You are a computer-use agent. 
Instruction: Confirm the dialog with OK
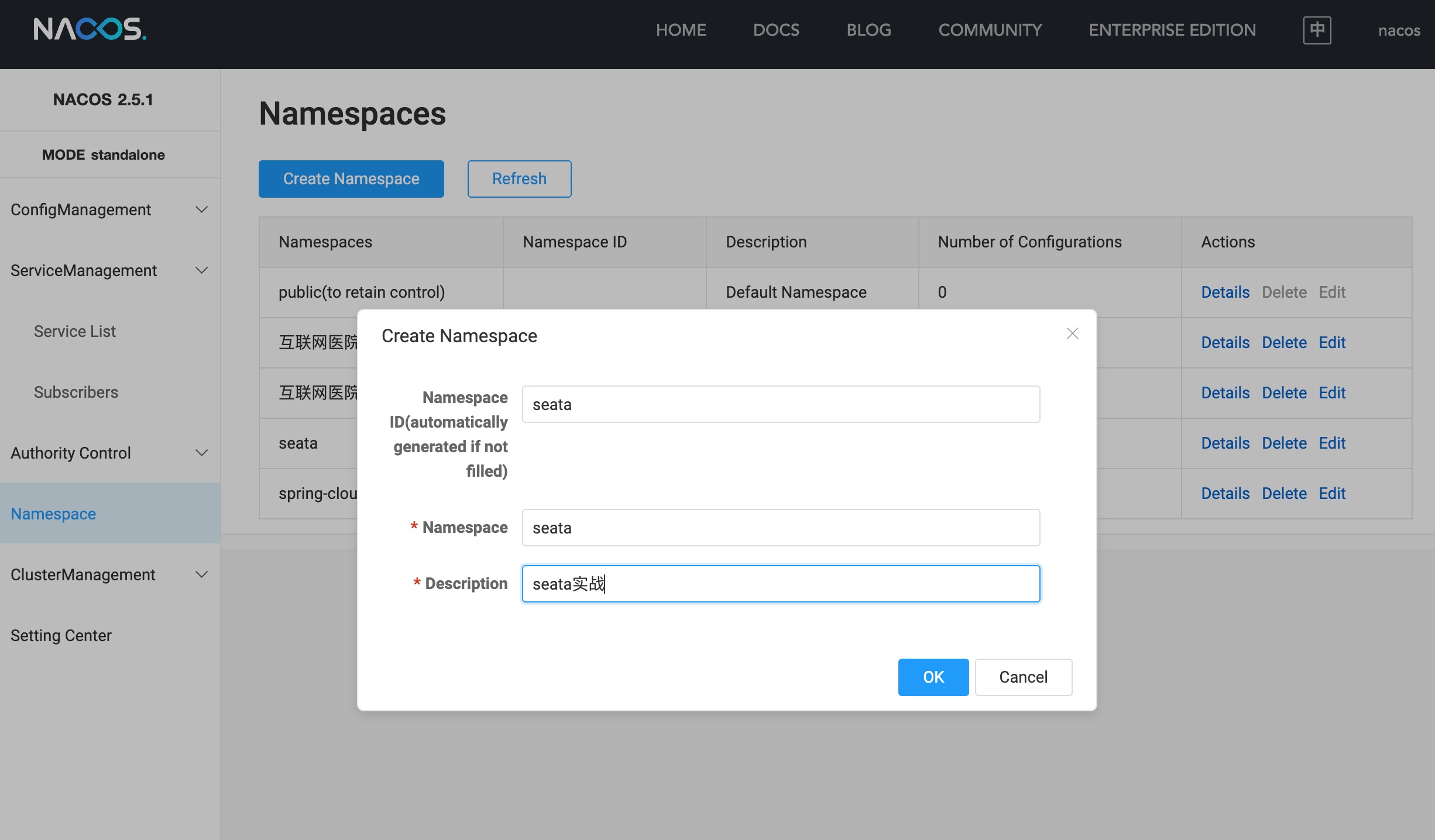tap(933, 677)
